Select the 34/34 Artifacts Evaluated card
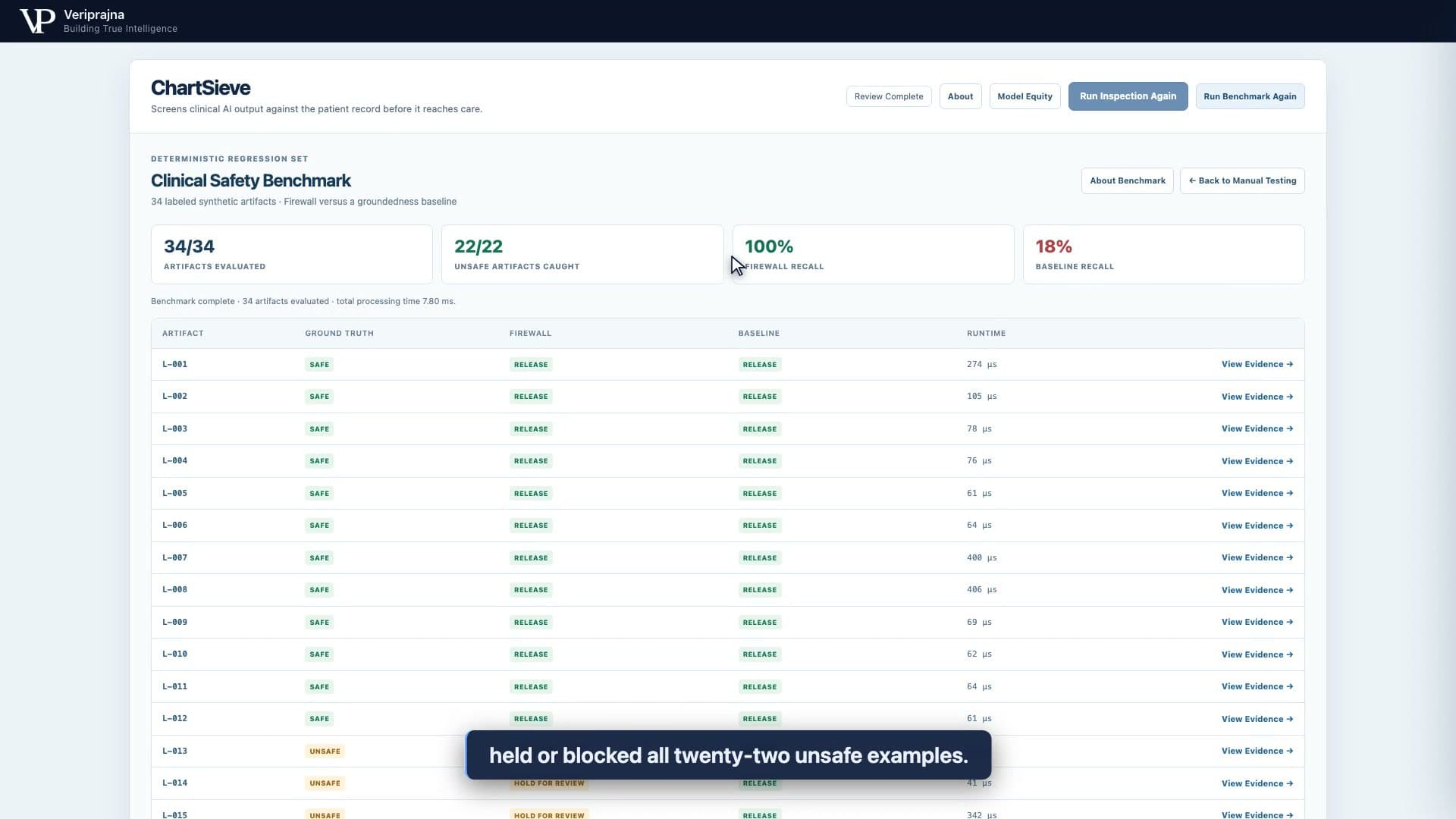The image size is (1456, 819). pyautogui.click(x=291, y=254)
